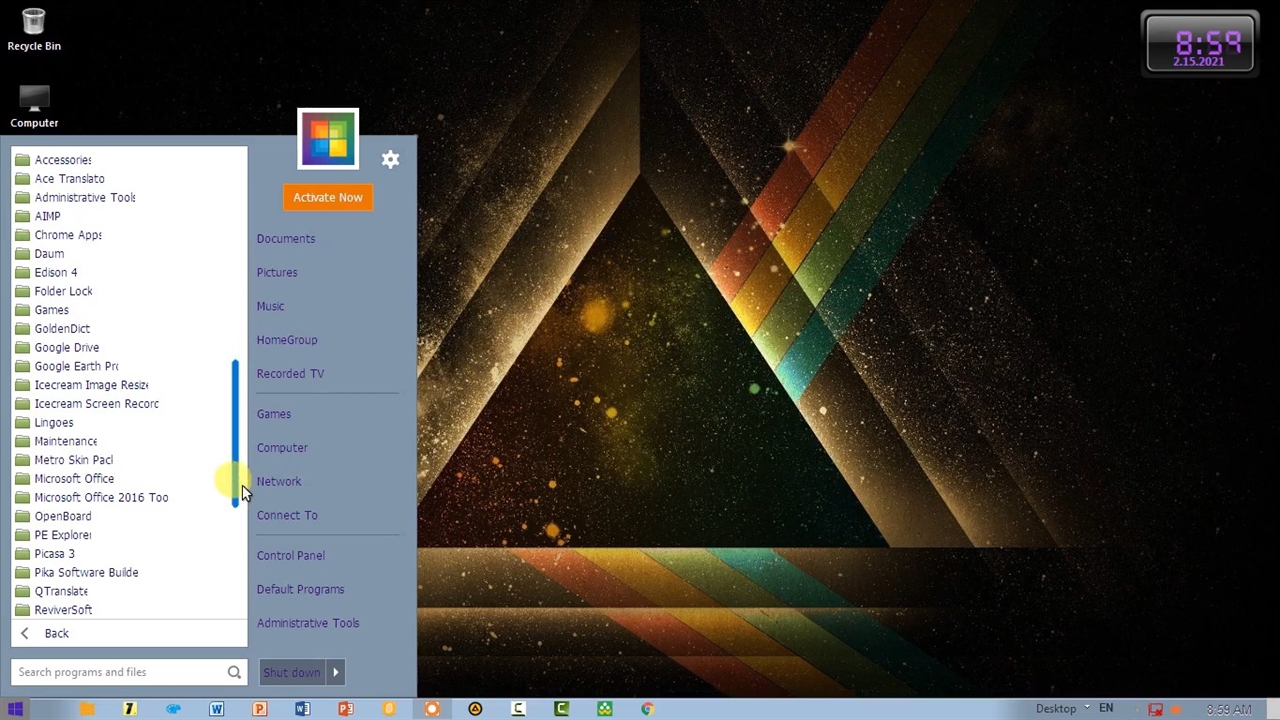Click the user account picture tile

[328, 139]
